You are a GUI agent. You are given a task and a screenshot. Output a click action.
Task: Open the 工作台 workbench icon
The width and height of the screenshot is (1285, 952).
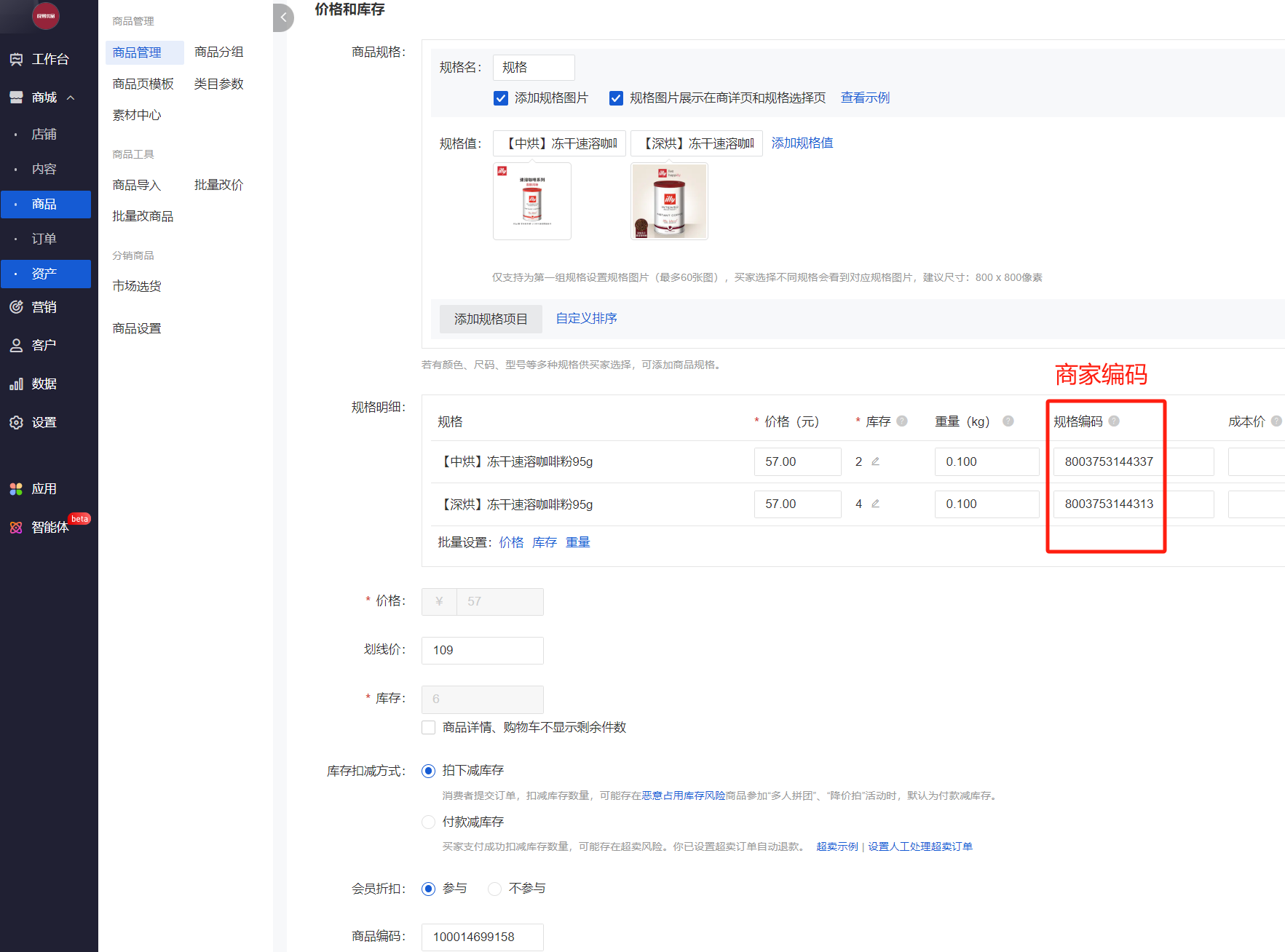coord(16,60)
